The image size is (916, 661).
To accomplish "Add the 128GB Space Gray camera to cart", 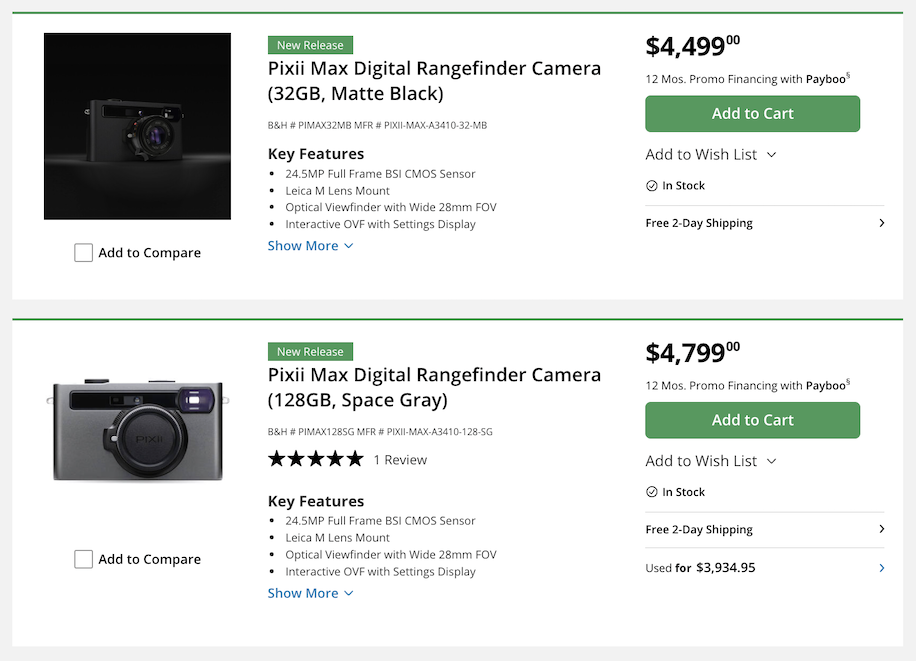I will 752,420.
